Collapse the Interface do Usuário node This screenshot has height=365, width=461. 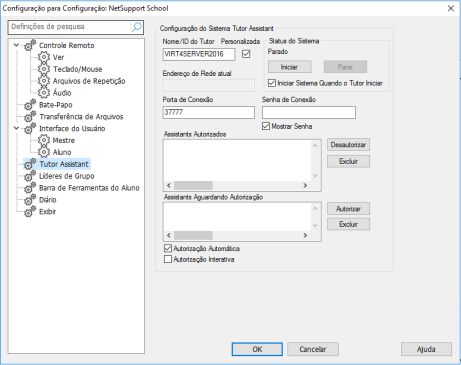tap(16, 128)
